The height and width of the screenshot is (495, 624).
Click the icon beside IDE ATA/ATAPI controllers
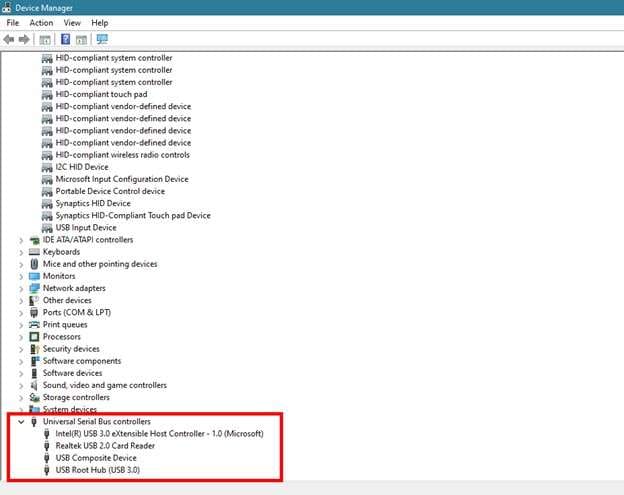[x=35, y=240]
